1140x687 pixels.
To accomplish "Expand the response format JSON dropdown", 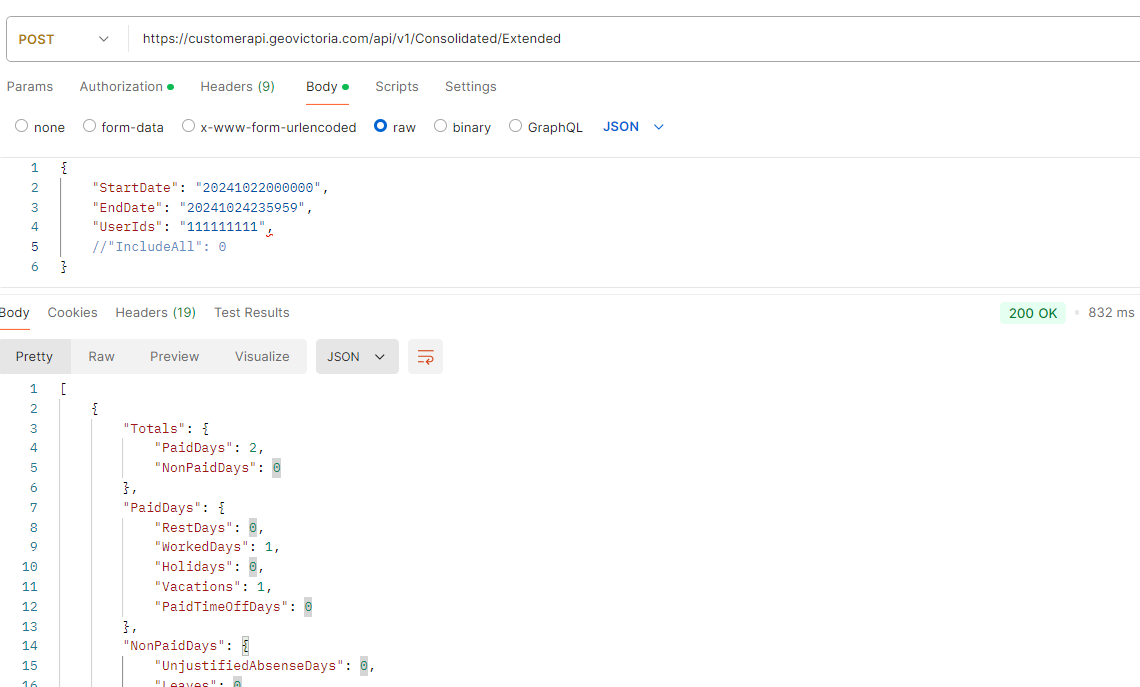I will pos(356,357).
